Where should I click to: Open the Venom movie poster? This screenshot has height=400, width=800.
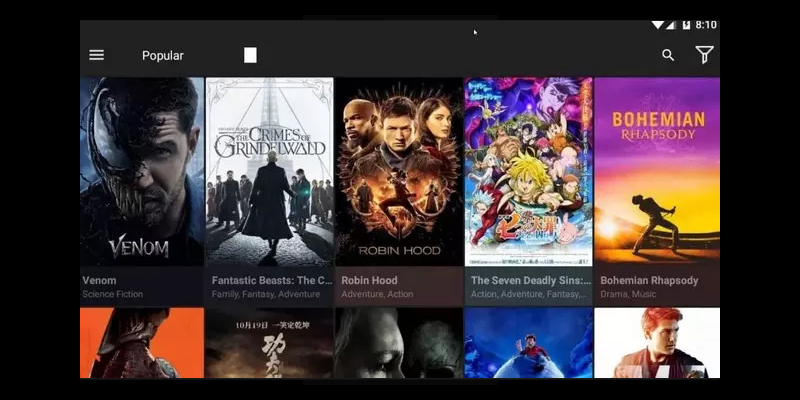[142, 171]
